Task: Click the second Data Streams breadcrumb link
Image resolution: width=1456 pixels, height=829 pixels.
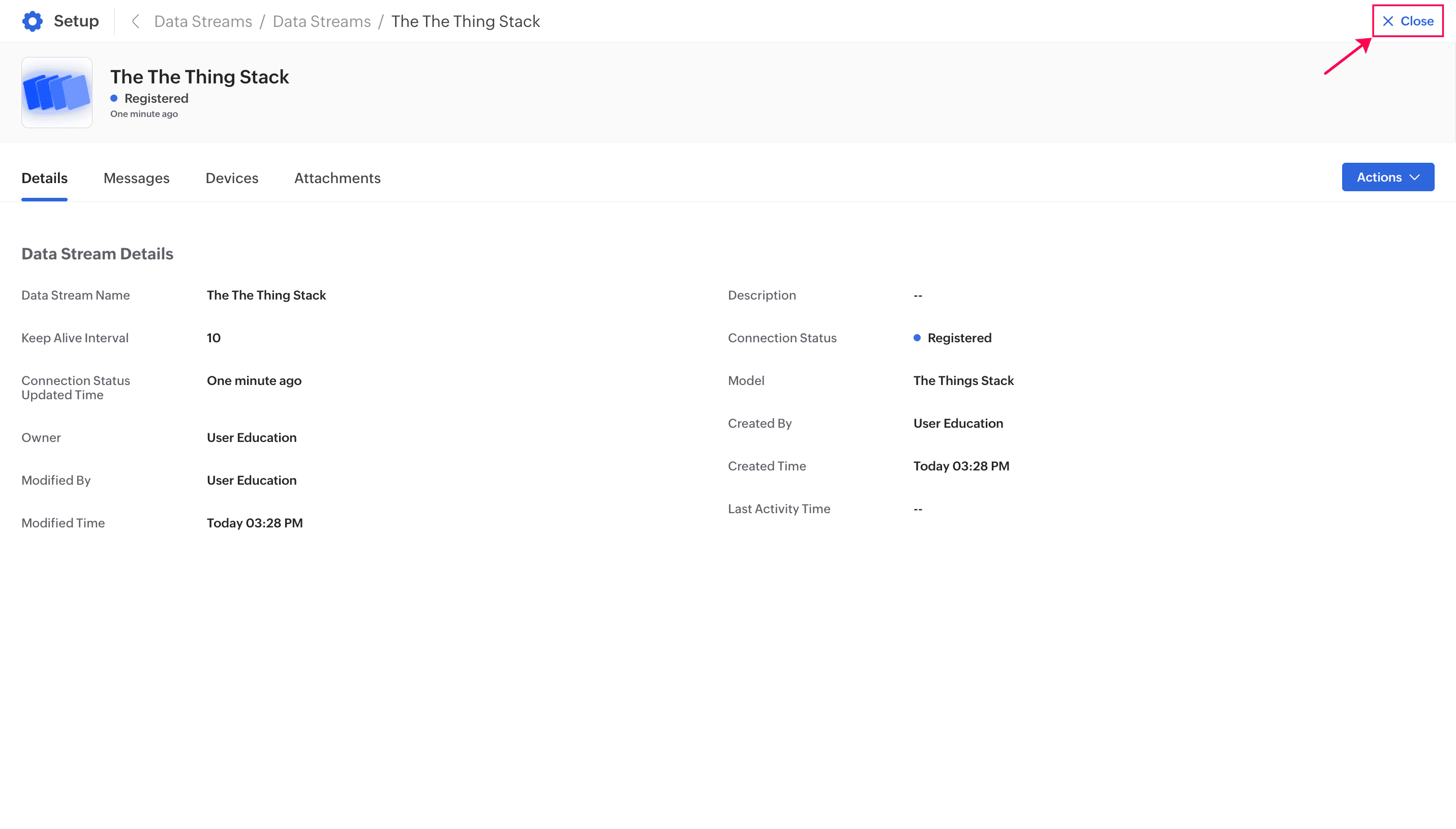Action: [x=321, y=21]
